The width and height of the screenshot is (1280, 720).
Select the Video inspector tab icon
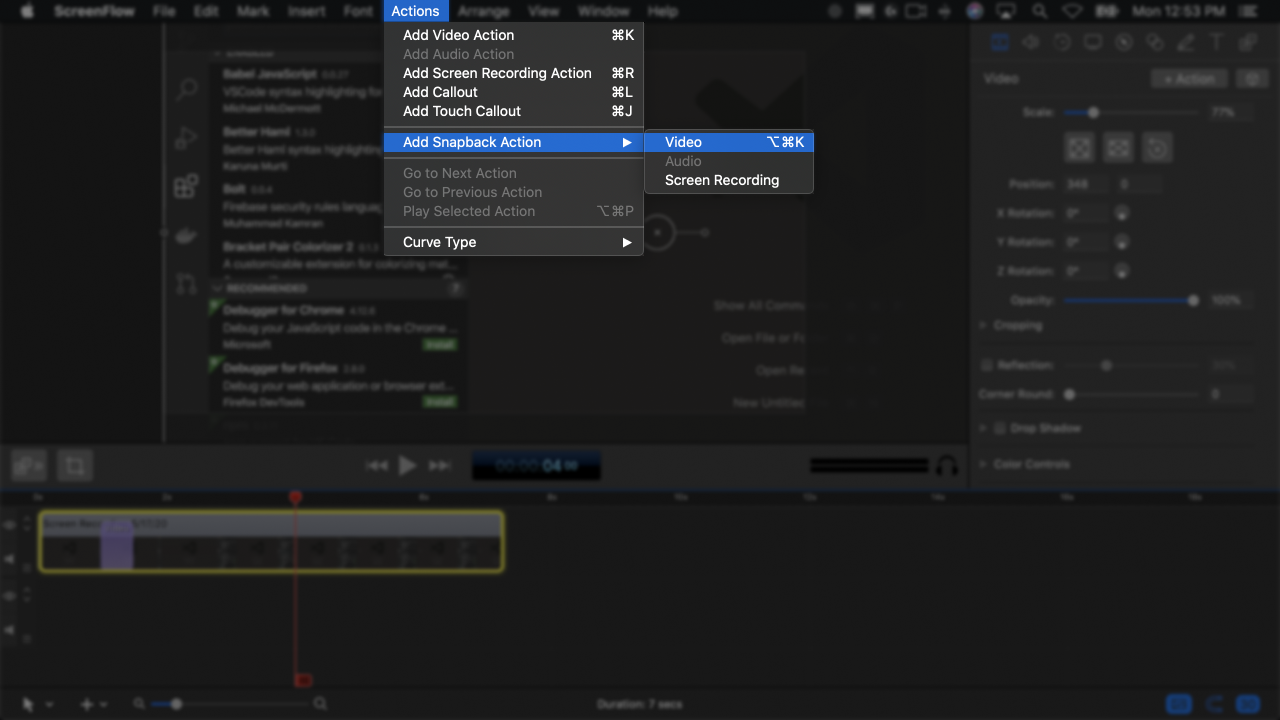(999, 43)
